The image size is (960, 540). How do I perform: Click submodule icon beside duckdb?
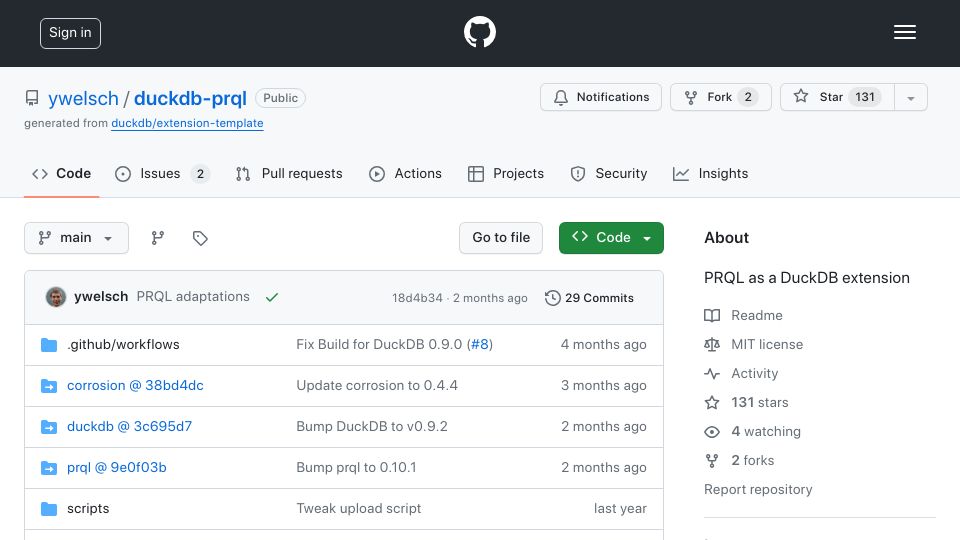click(49, 427)
